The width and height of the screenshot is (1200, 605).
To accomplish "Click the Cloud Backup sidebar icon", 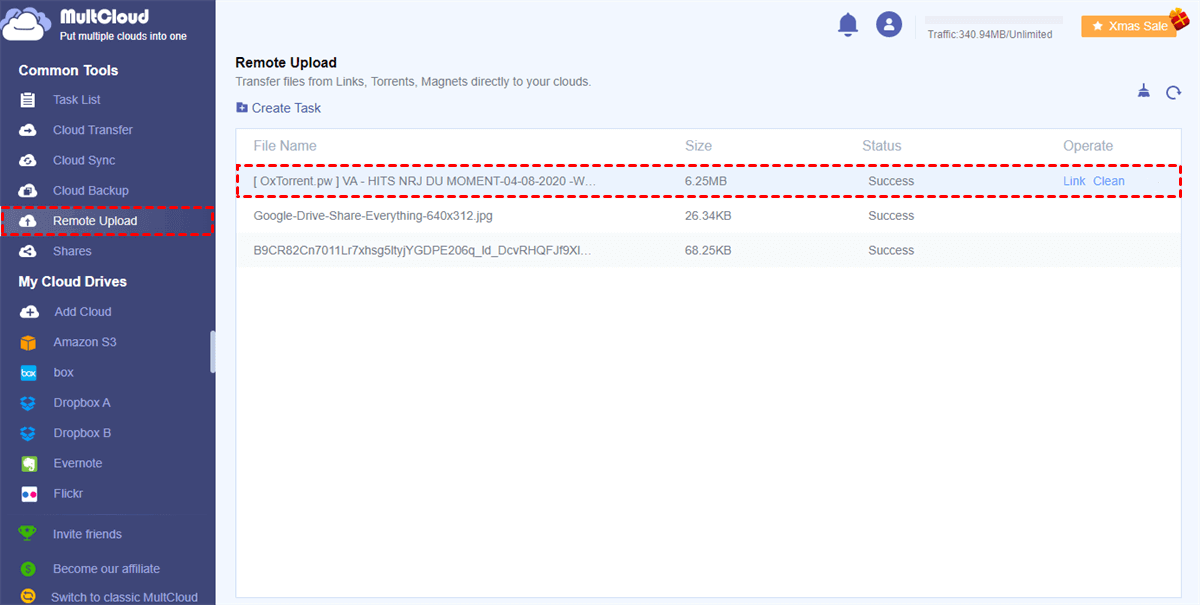I will [29, 190].
